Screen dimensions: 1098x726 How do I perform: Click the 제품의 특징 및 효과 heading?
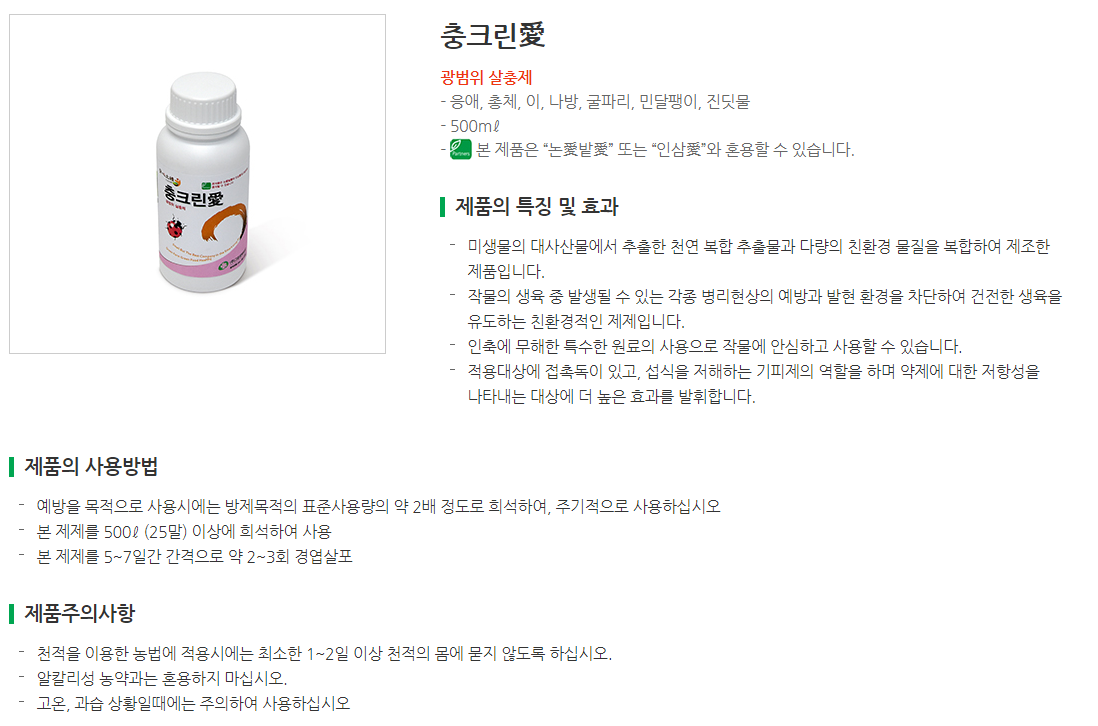click(x=537, y=207)
